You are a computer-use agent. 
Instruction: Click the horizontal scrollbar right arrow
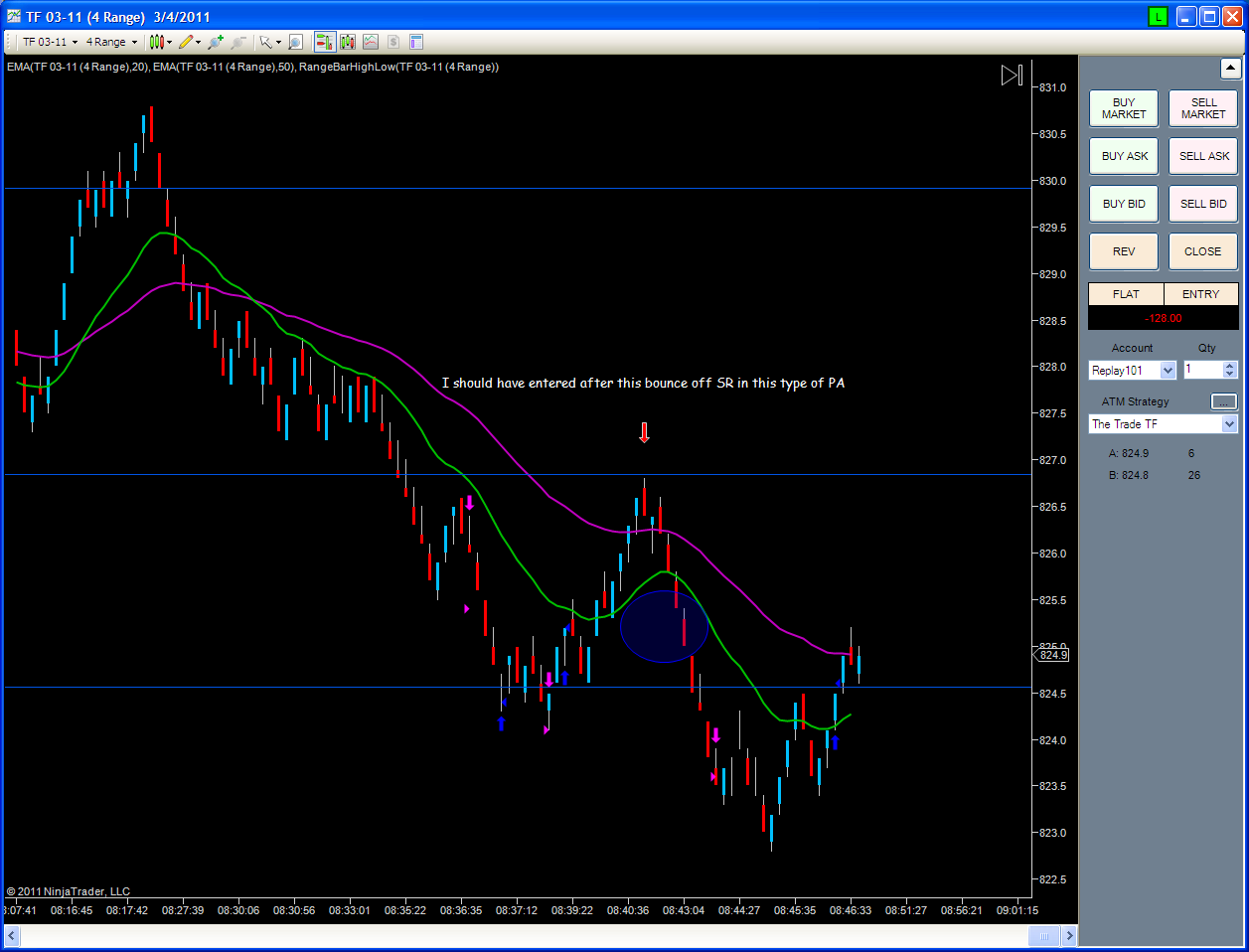(1069, 936)
